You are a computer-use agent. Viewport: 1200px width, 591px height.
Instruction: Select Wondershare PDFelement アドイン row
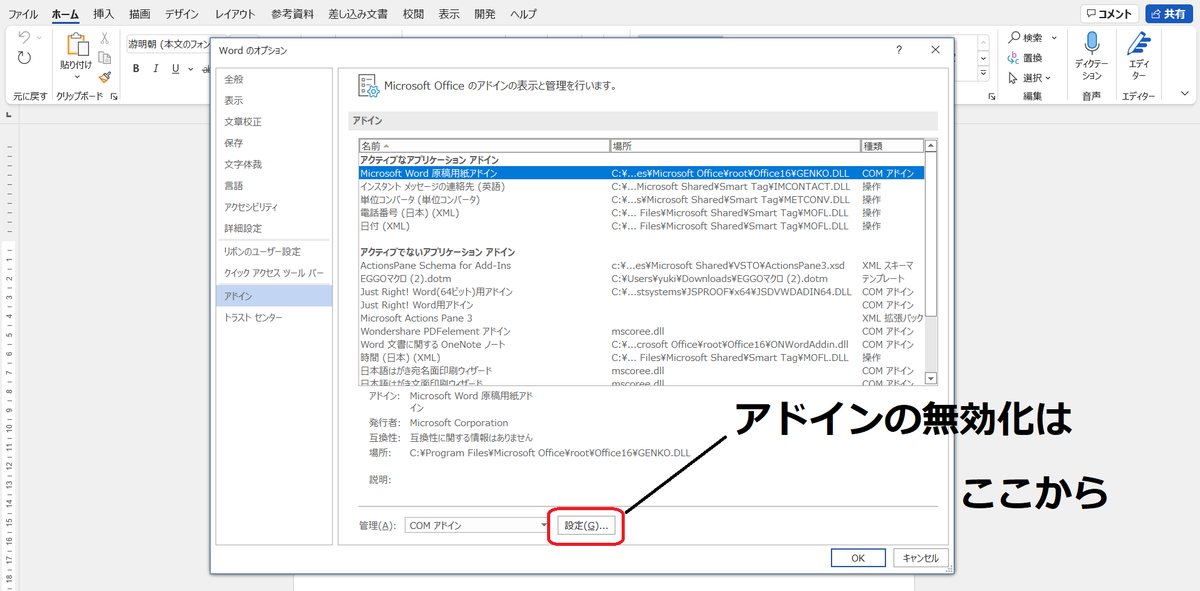pos(641,331)
